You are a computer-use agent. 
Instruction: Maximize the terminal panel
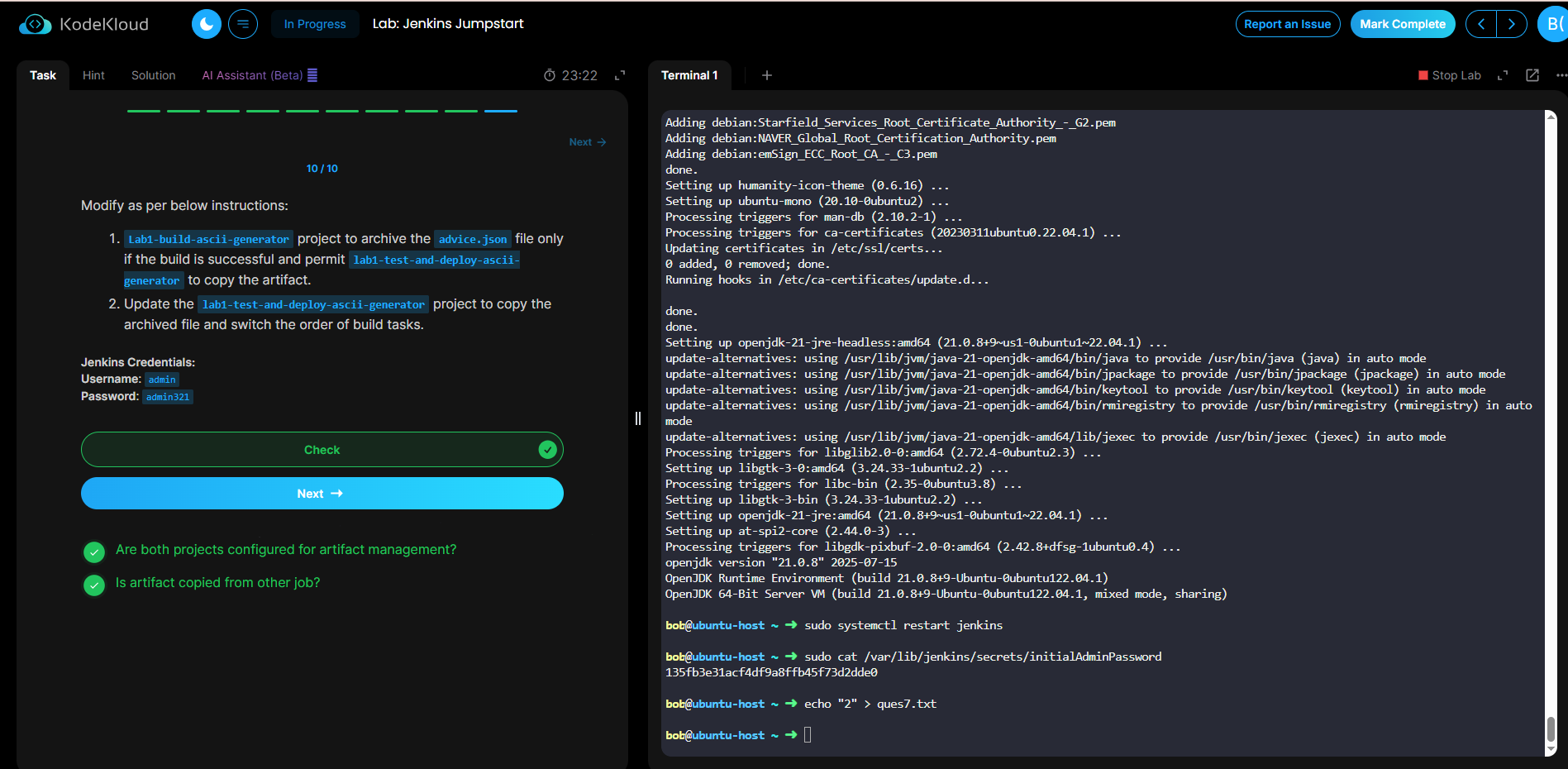(x=1503, y=75)
